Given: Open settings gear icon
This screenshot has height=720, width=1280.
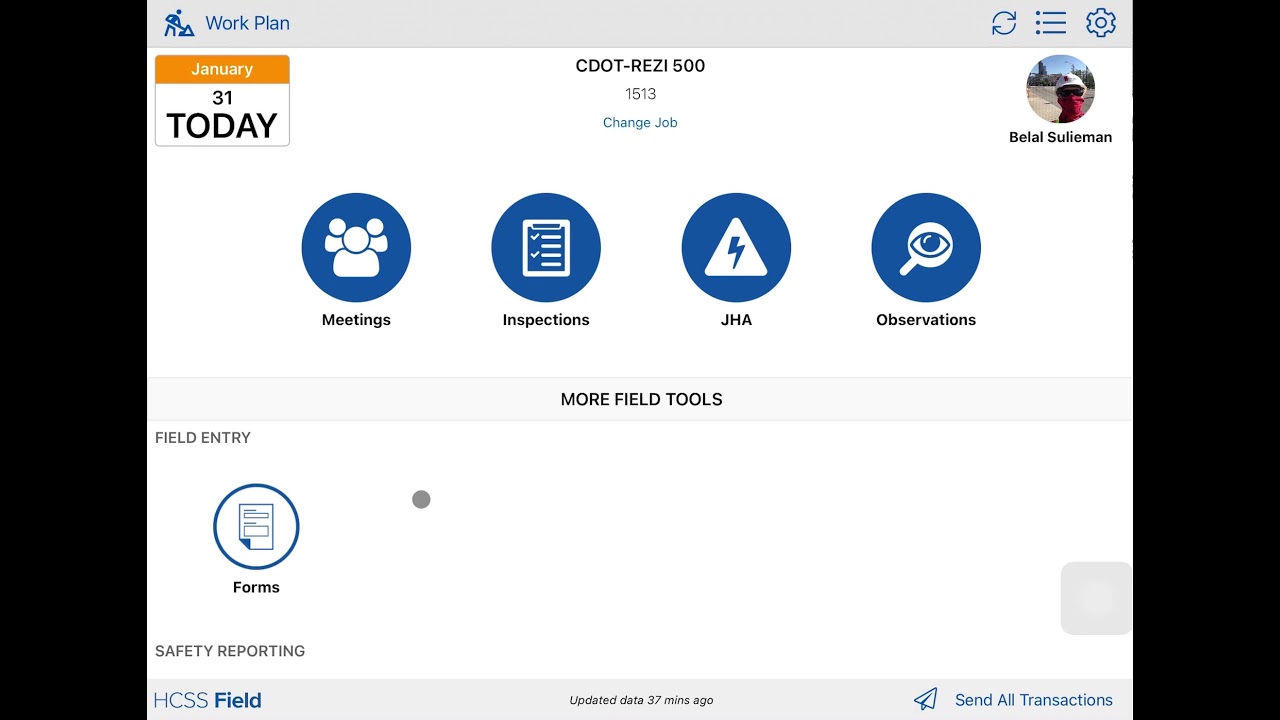Looking at the screenshot, I should (1101, 23).
